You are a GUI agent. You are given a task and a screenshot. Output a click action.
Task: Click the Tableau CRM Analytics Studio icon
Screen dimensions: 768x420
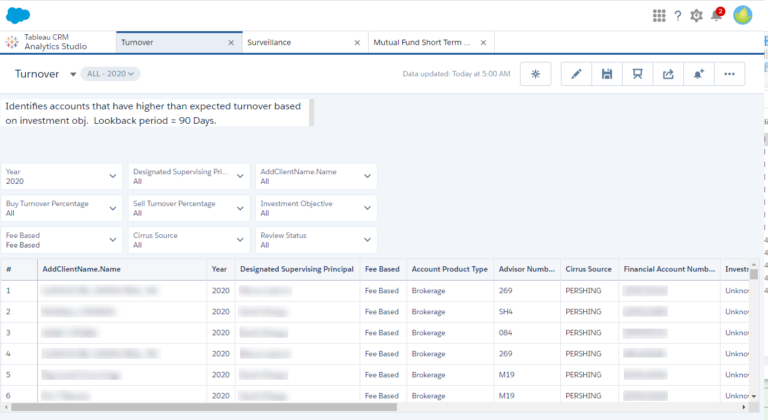[x=12, y=42]
